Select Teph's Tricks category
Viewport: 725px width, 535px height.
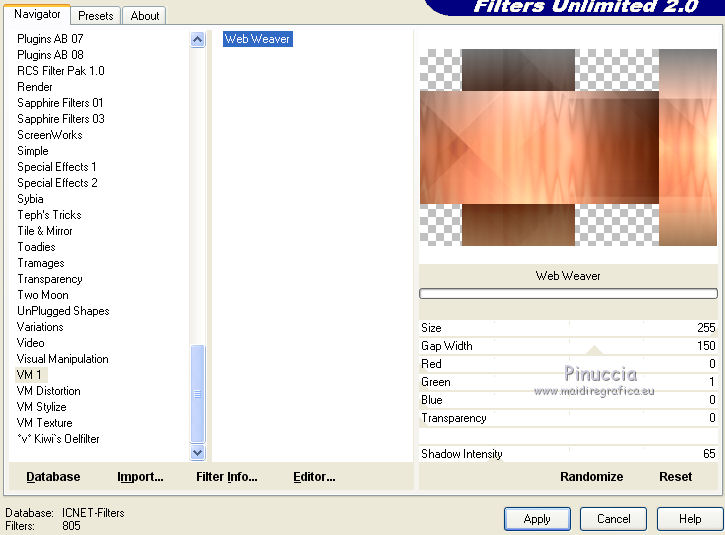49,215
